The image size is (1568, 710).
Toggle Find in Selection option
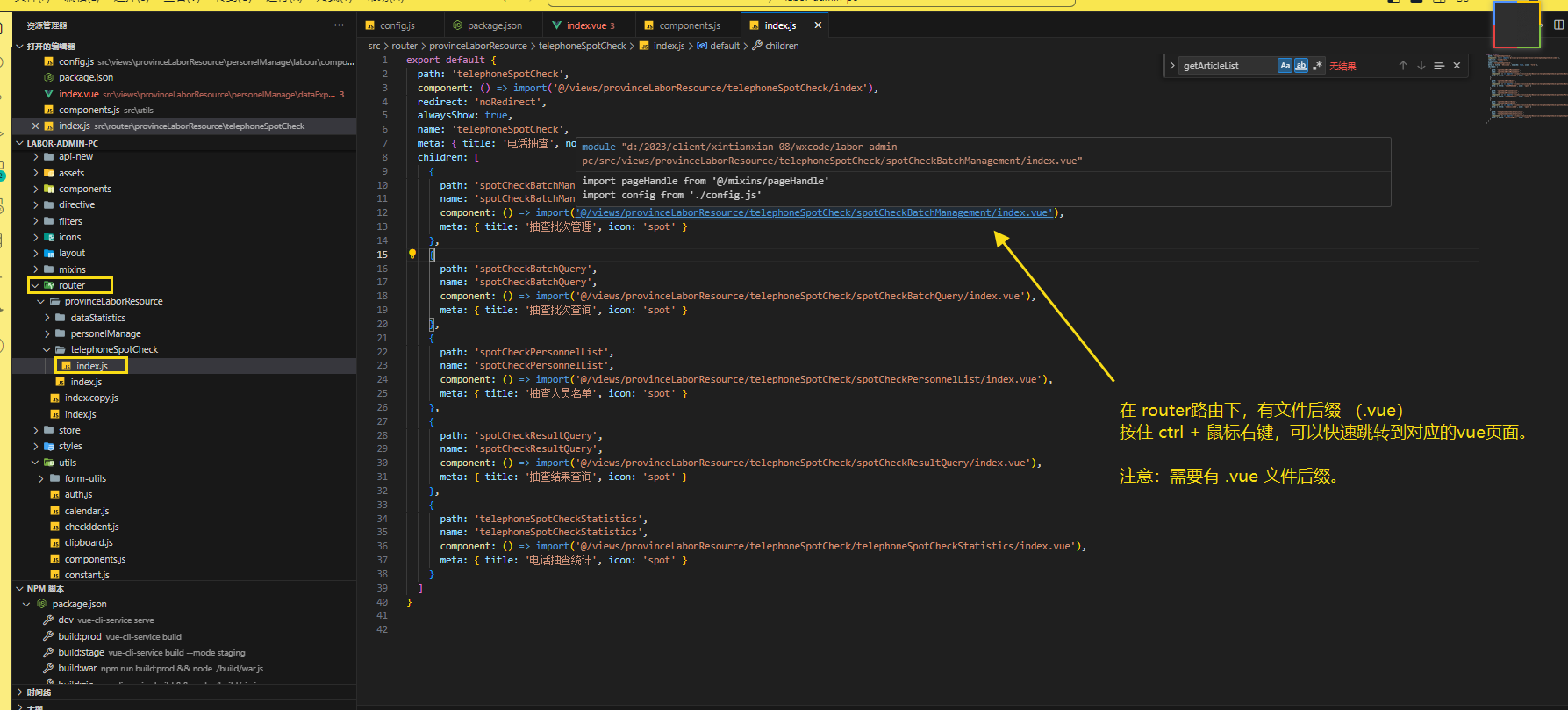pos(1439,66)
